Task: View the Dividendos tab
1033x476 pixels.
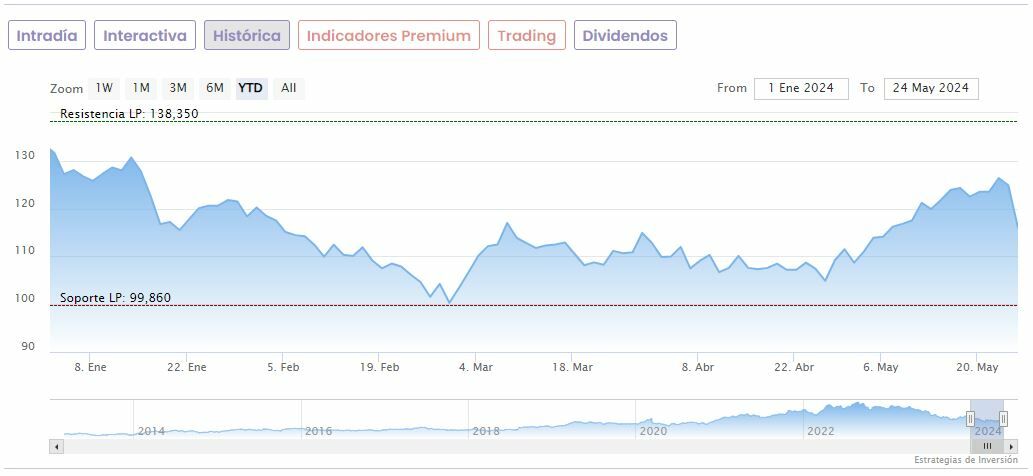Action: [x=625, y=36]
